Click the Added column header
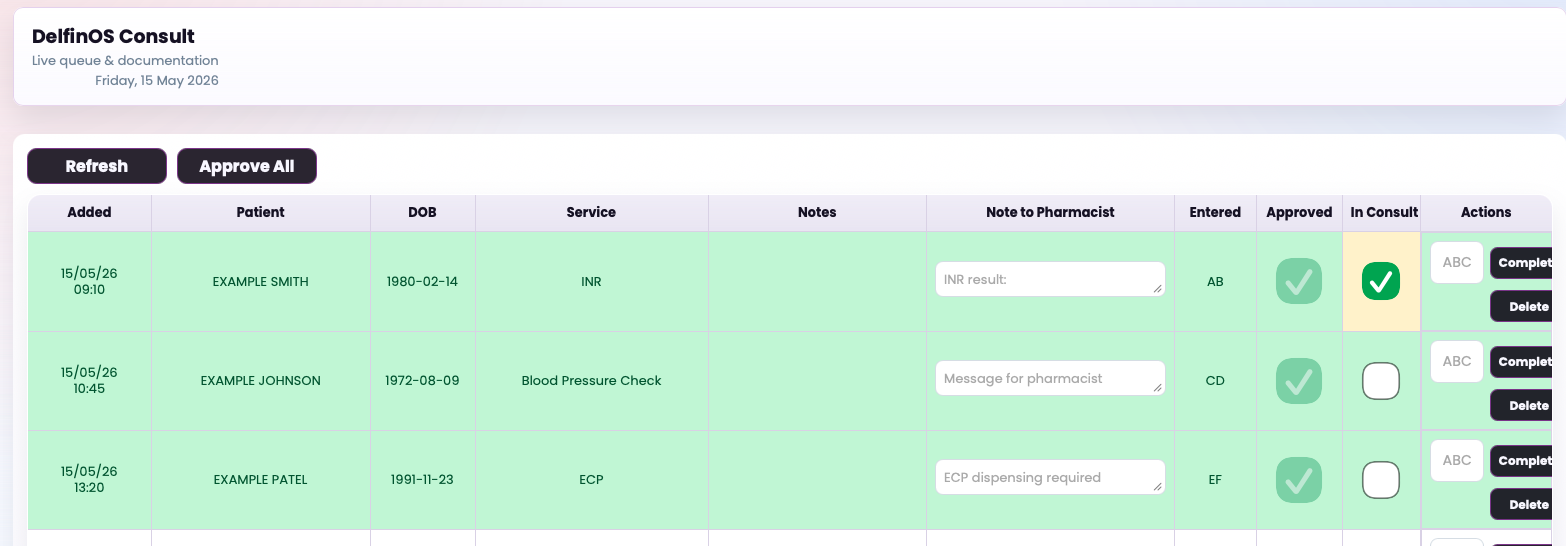This screenshot has height=546, width=1566. click(90, 212)
